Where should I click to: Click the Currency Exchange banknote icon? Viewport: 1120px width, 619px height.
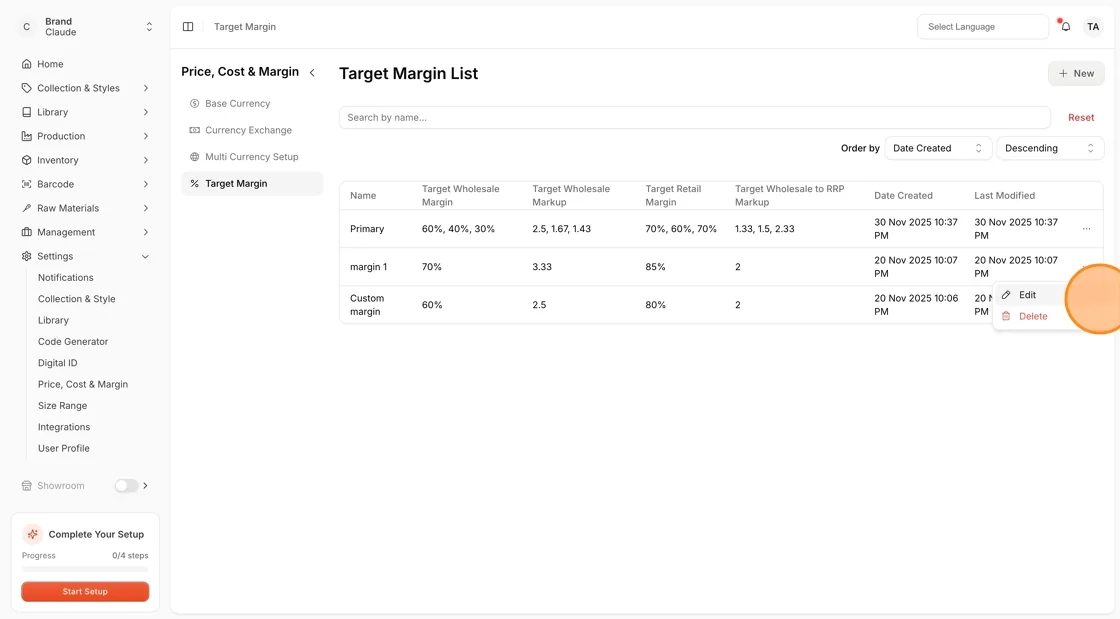(x=194, y=130)
